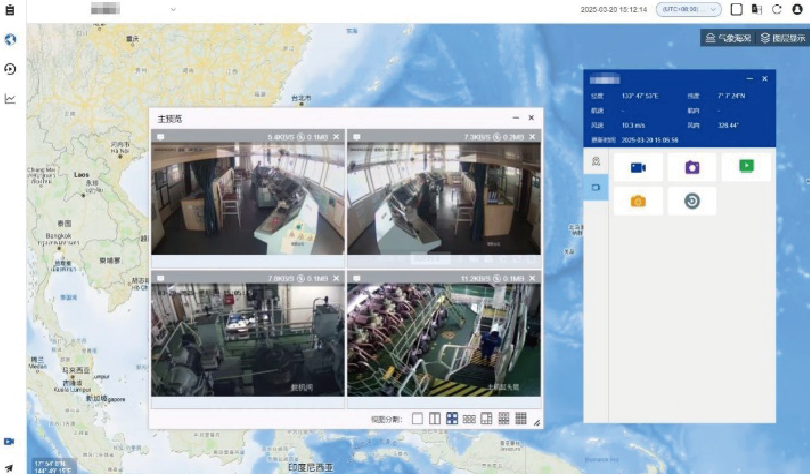This screenshot has height=474, width=810.
Task: Click the 气象海况 weather button
Action: click(x=727, y=38)
